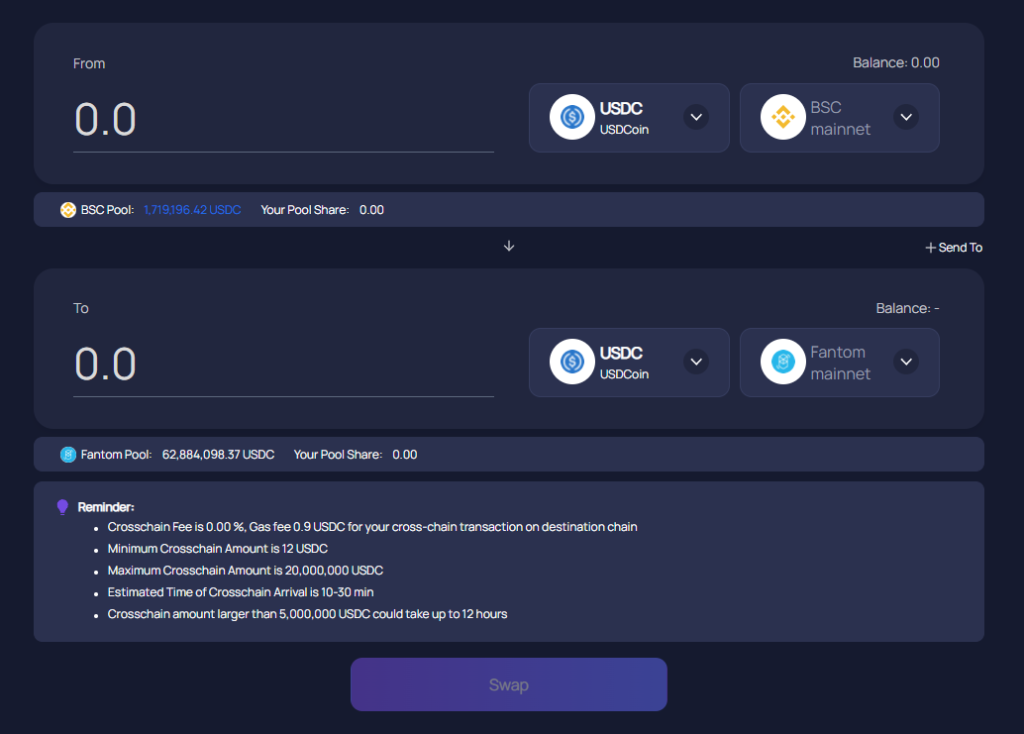Expand the BSC mainnet network dropdown chevron
The image size is (1024, 734).
click(x=906, y=118)
